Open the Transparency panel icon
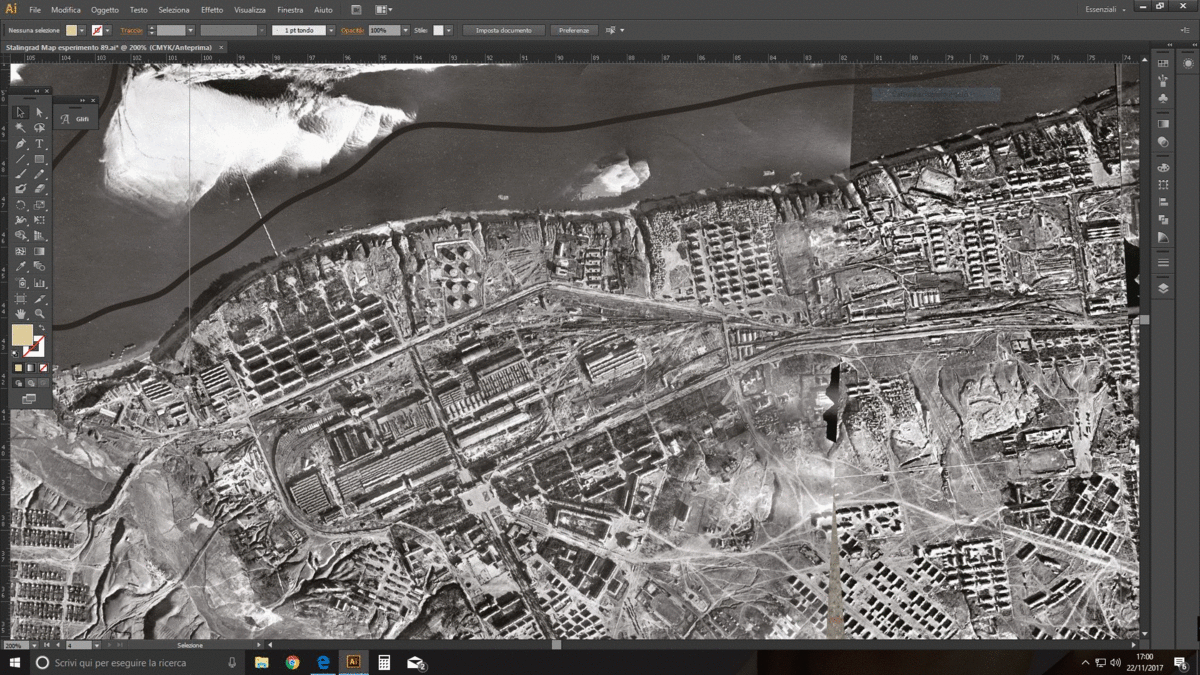 1163,142
